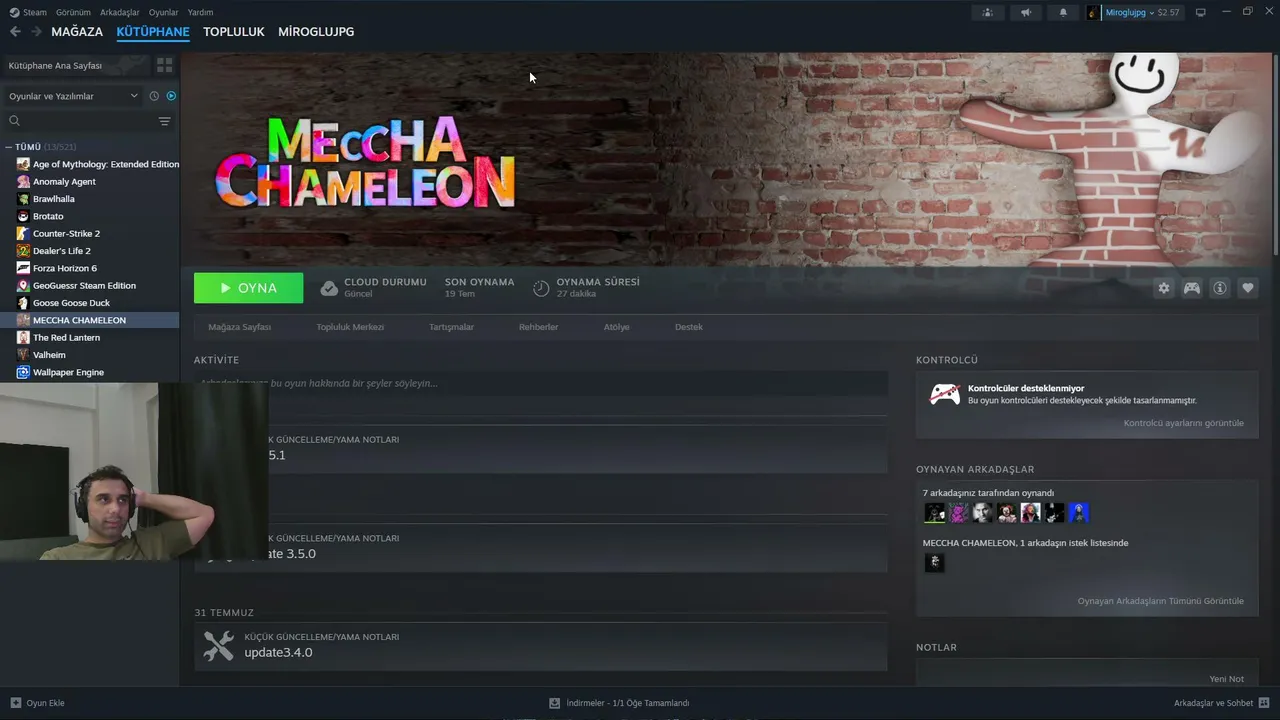The width and height of the screenshot is (1280, 720).
Task: Click the wrench icon beside update3.4.0
Action: tap(218, 645)
